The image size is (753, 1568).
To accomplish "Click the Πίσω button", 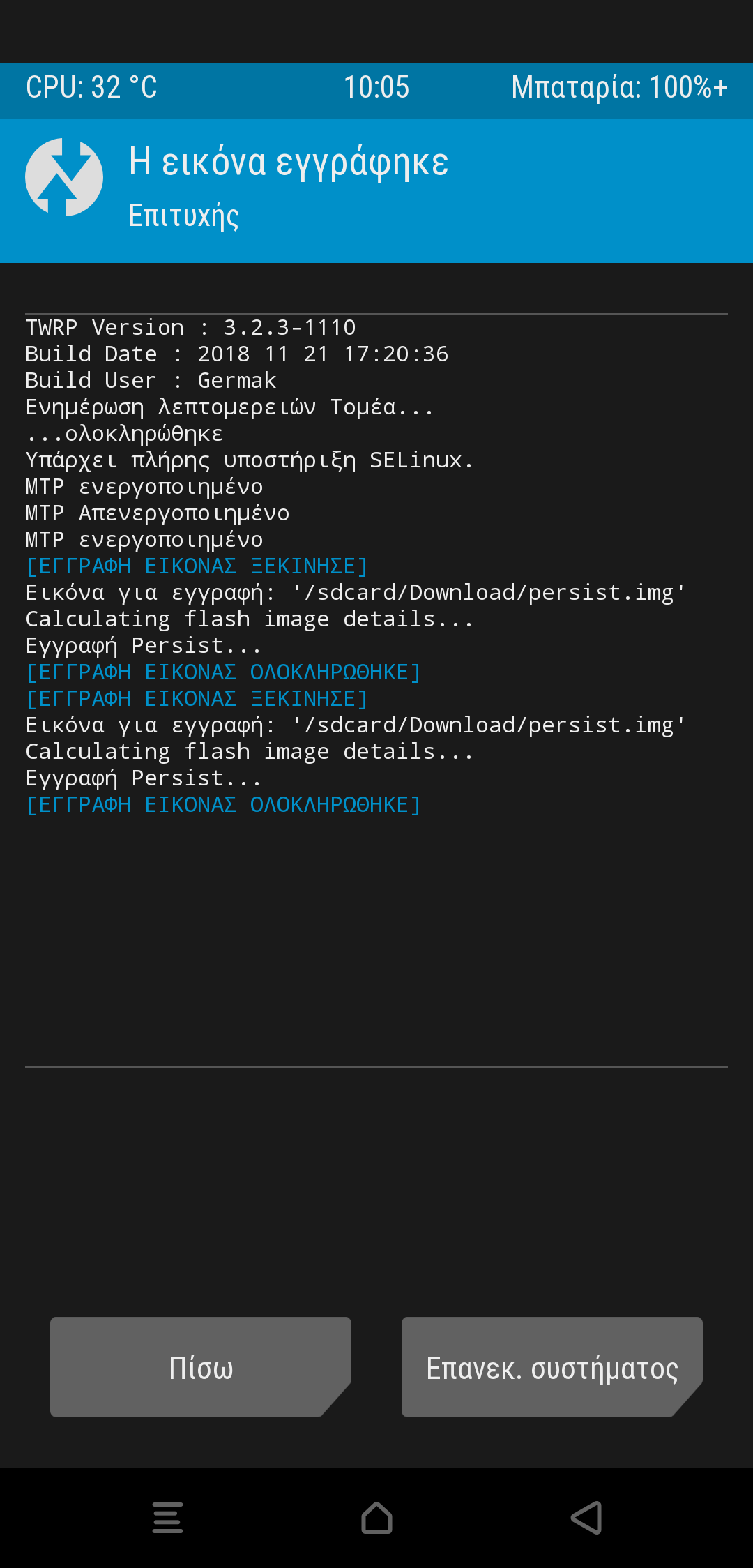I will click(x=201, y=1367).
